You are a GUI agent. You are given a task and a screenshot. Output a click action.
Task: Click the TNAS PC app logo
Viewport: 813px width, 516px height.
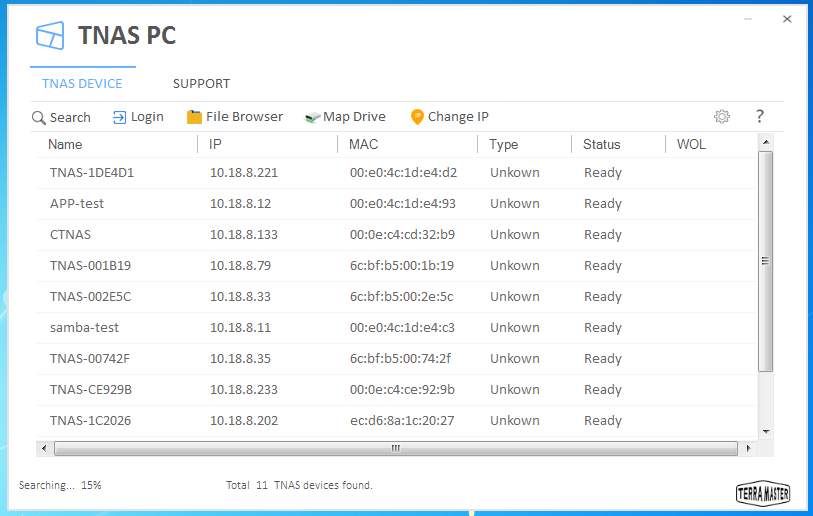pyautogui.click(x=50, y=36)
